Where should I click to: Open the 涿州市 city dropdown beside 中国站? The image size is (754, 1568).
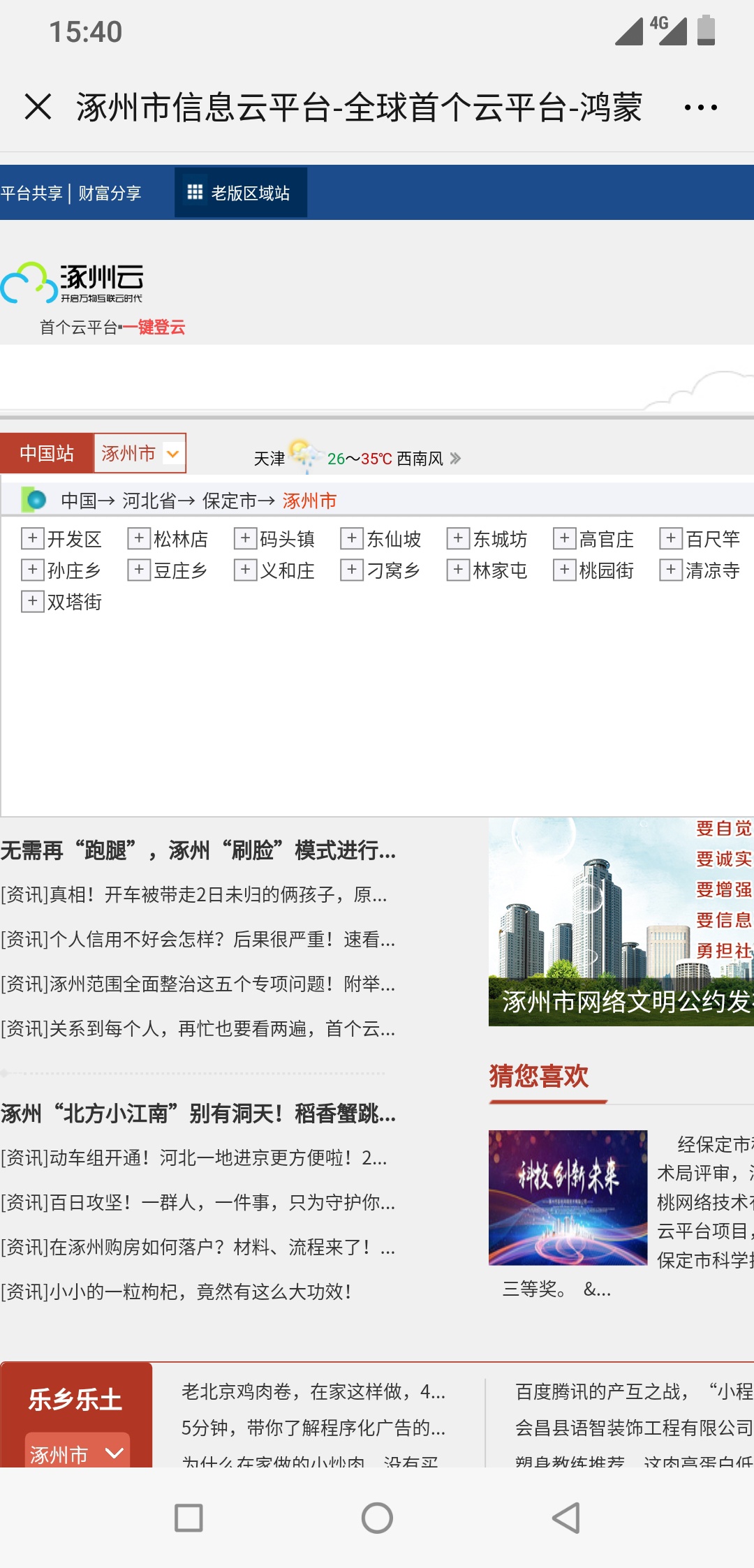140,453
